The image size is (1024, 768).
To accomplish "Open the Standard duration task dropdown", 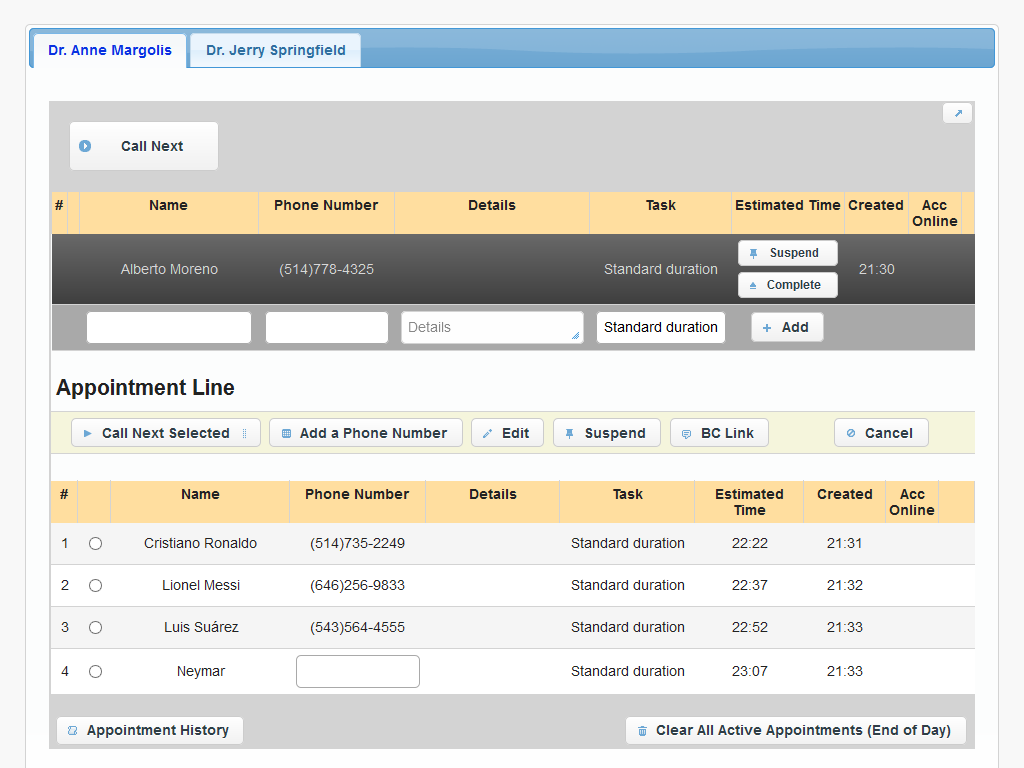I will pos(660,327).
